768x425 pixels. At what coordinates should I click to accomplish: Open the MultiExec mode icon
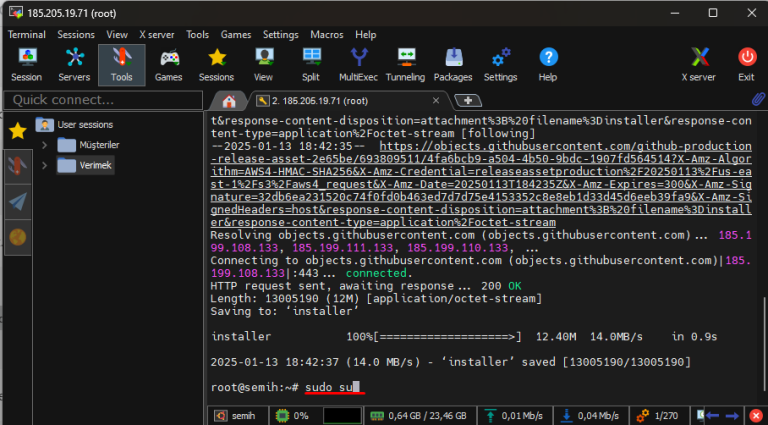(x=358, y=64)
